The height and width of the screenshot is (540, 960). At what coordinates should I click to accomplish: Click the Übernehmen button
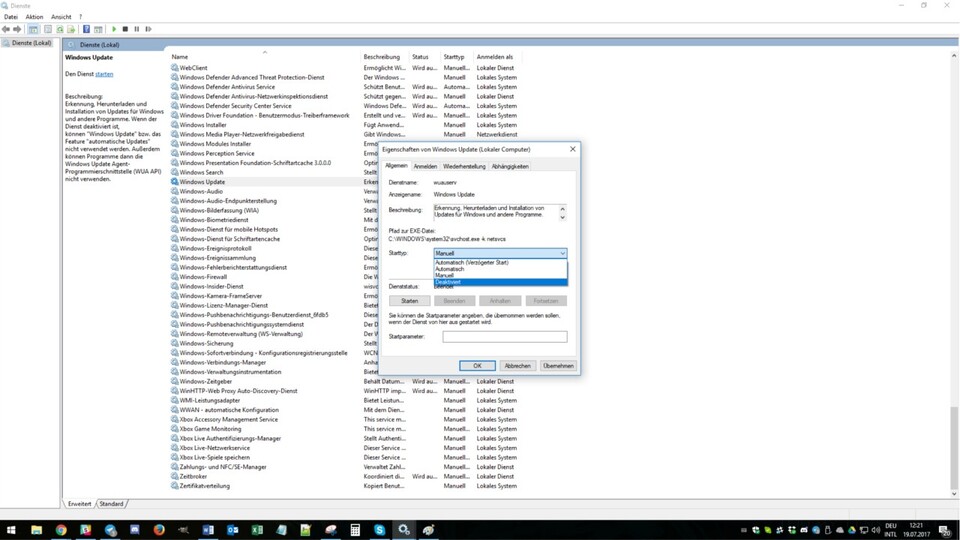coord(557,366)
